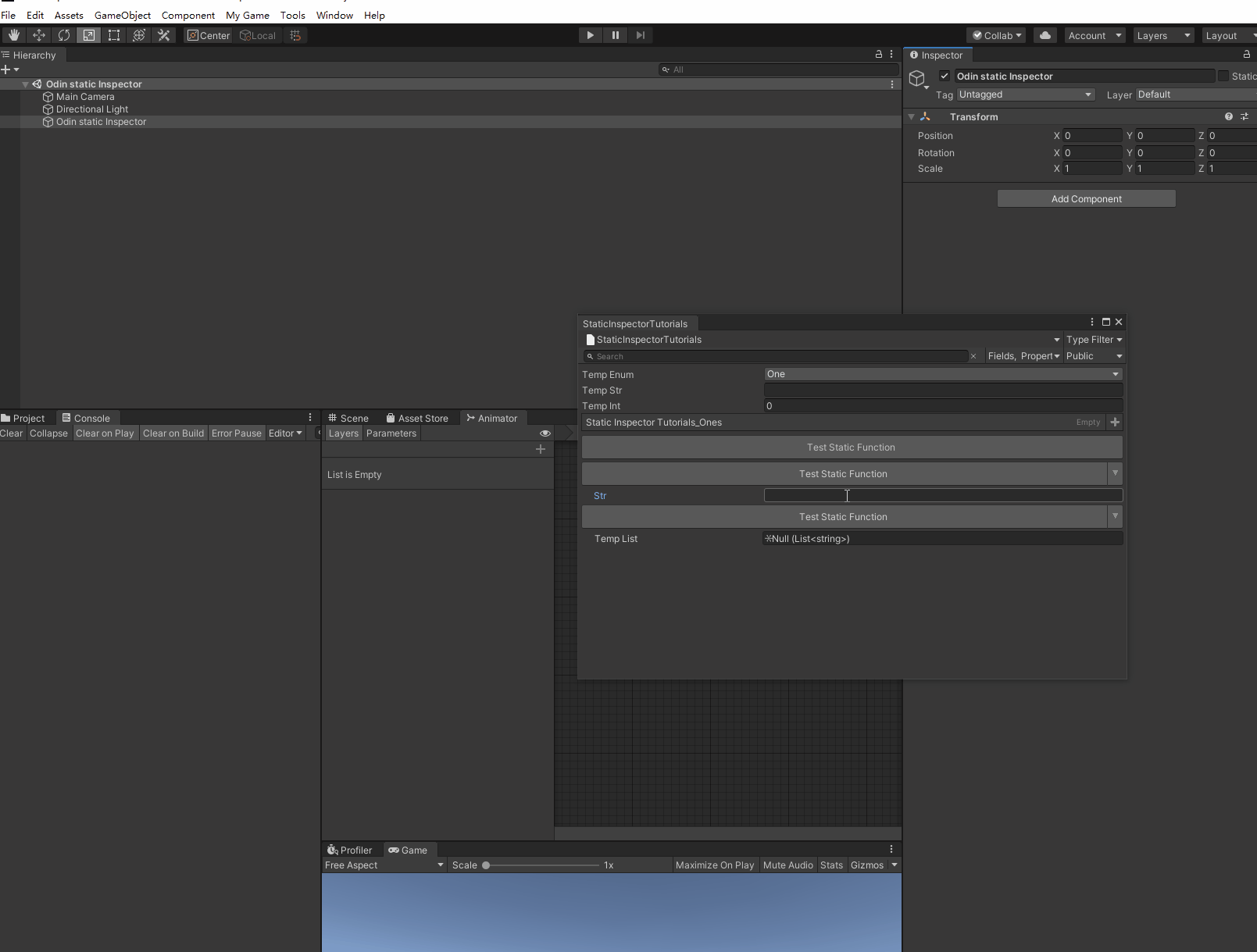This screenshot has height=952, width=1257.
Task: Collapse the Transform component section
Action: (911, 117)
